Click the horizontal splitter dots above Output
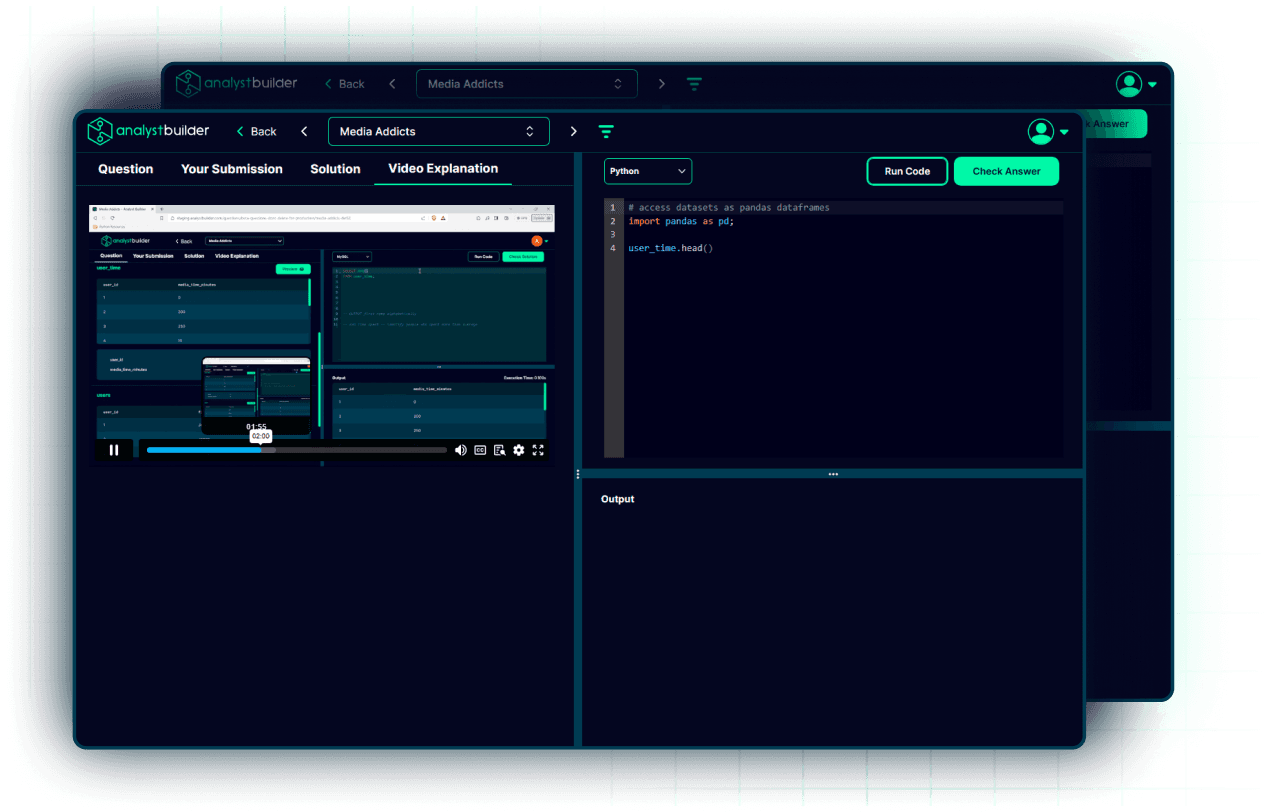 click(833, 474)
